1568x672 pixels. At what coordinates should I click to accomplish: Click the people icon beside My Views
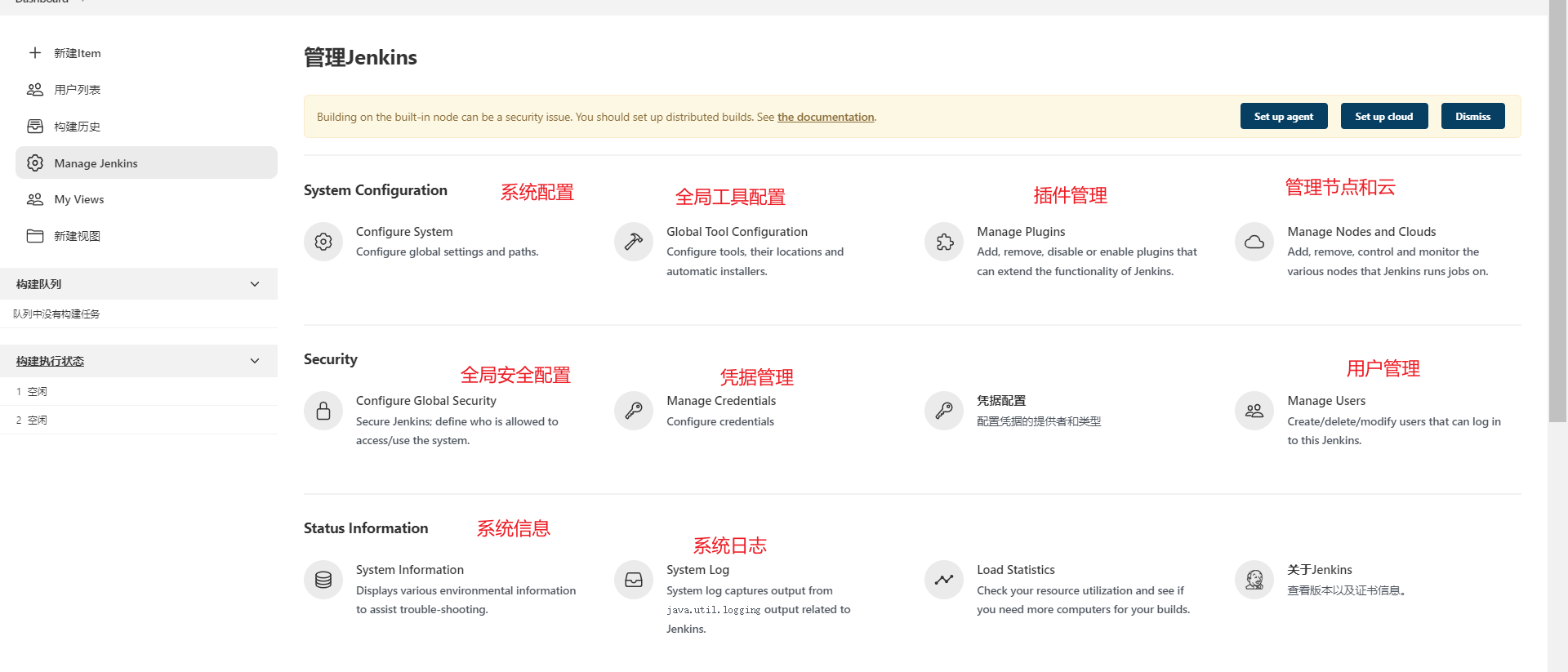tap(35, 199)
